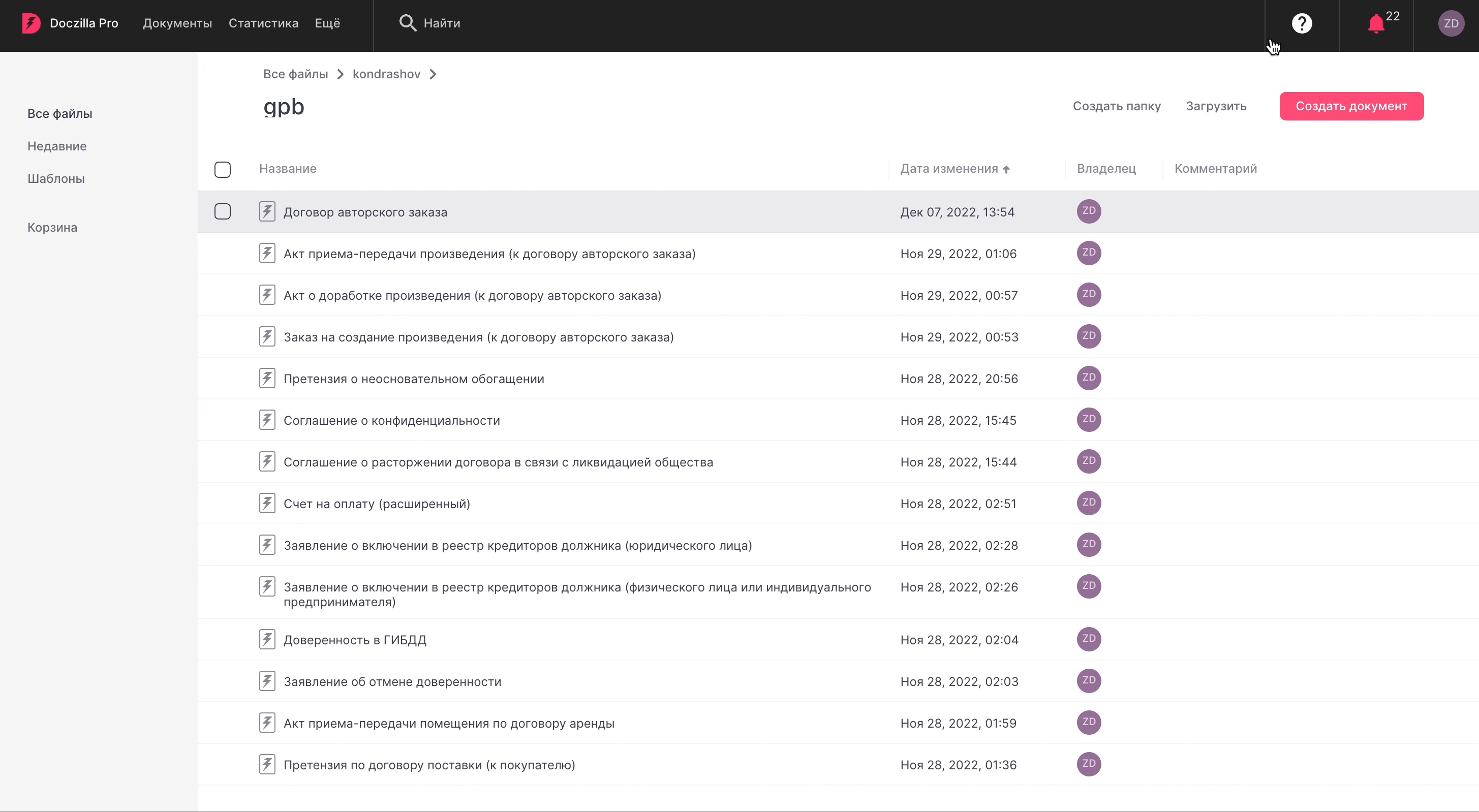
Task: Click document icon for Договор авторского заказа
Action: [x=267, y=212]
